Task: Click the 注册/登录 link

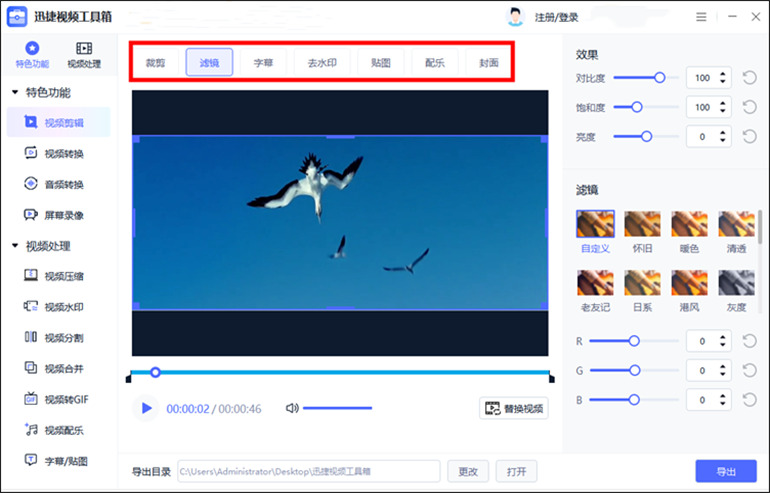Action: tap(556, 18)
